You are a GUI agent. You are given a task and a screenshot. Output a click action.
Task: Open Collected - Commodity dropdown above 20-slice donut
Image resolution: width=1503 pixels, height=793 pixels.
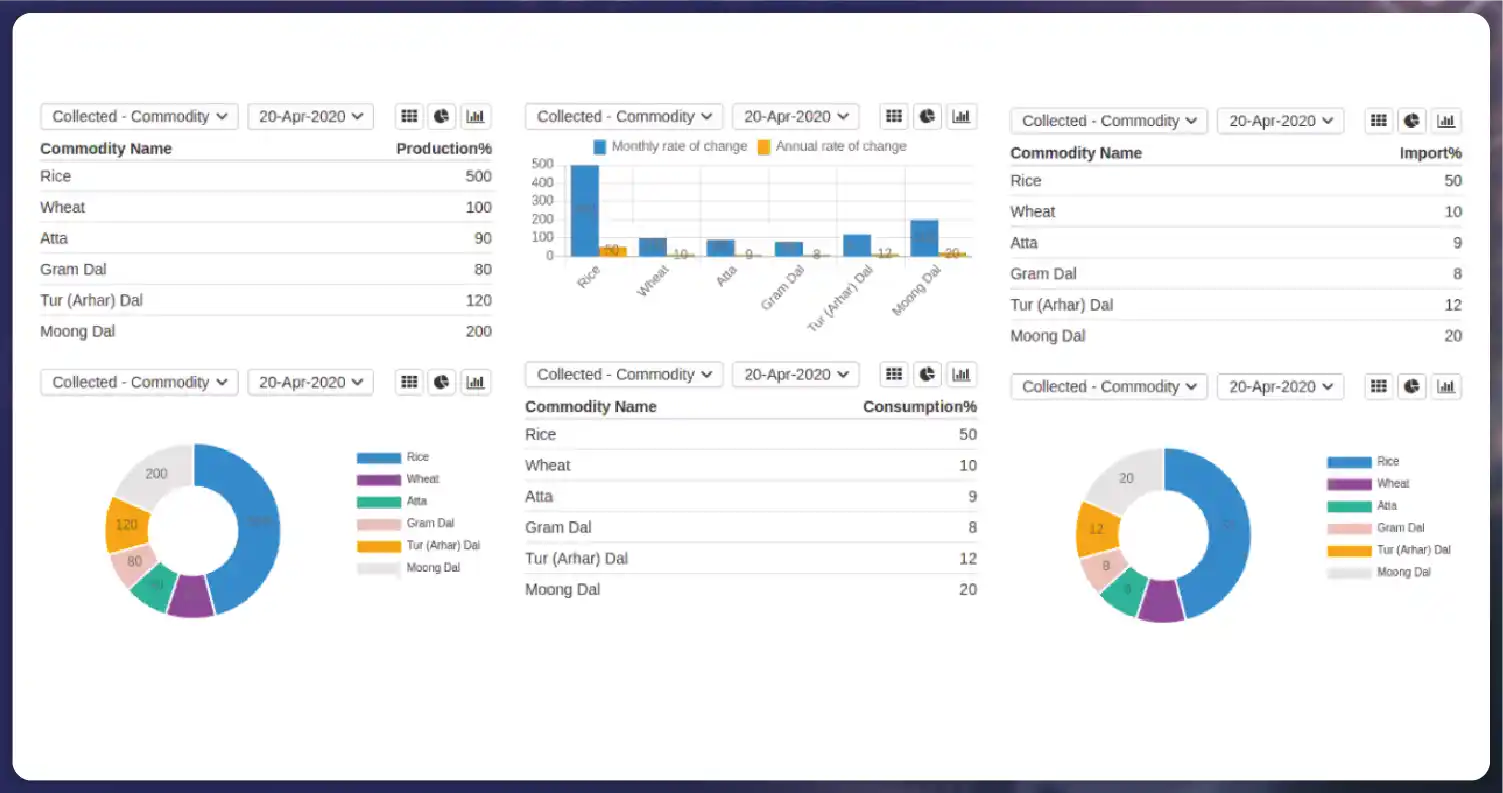[1109, 386]
